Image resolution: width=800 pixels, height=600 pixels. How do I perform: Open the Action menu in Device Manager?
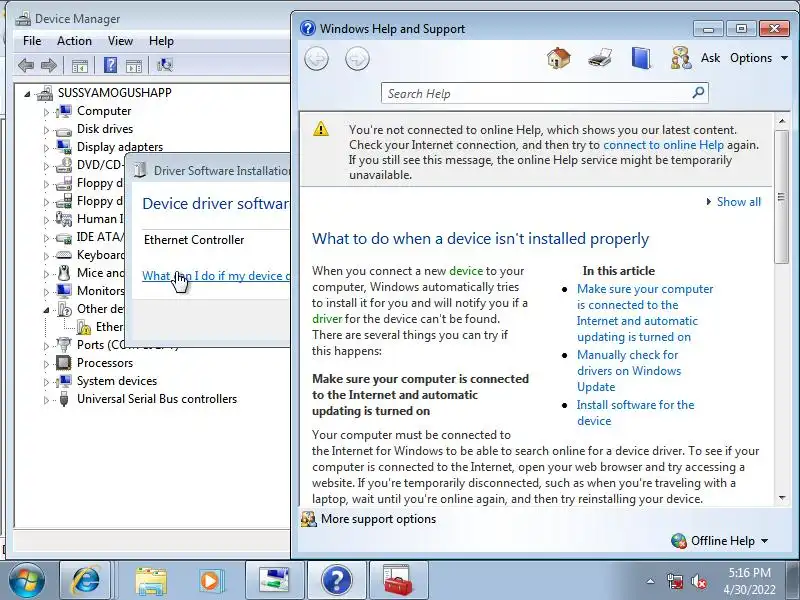[x=74, y=41]
